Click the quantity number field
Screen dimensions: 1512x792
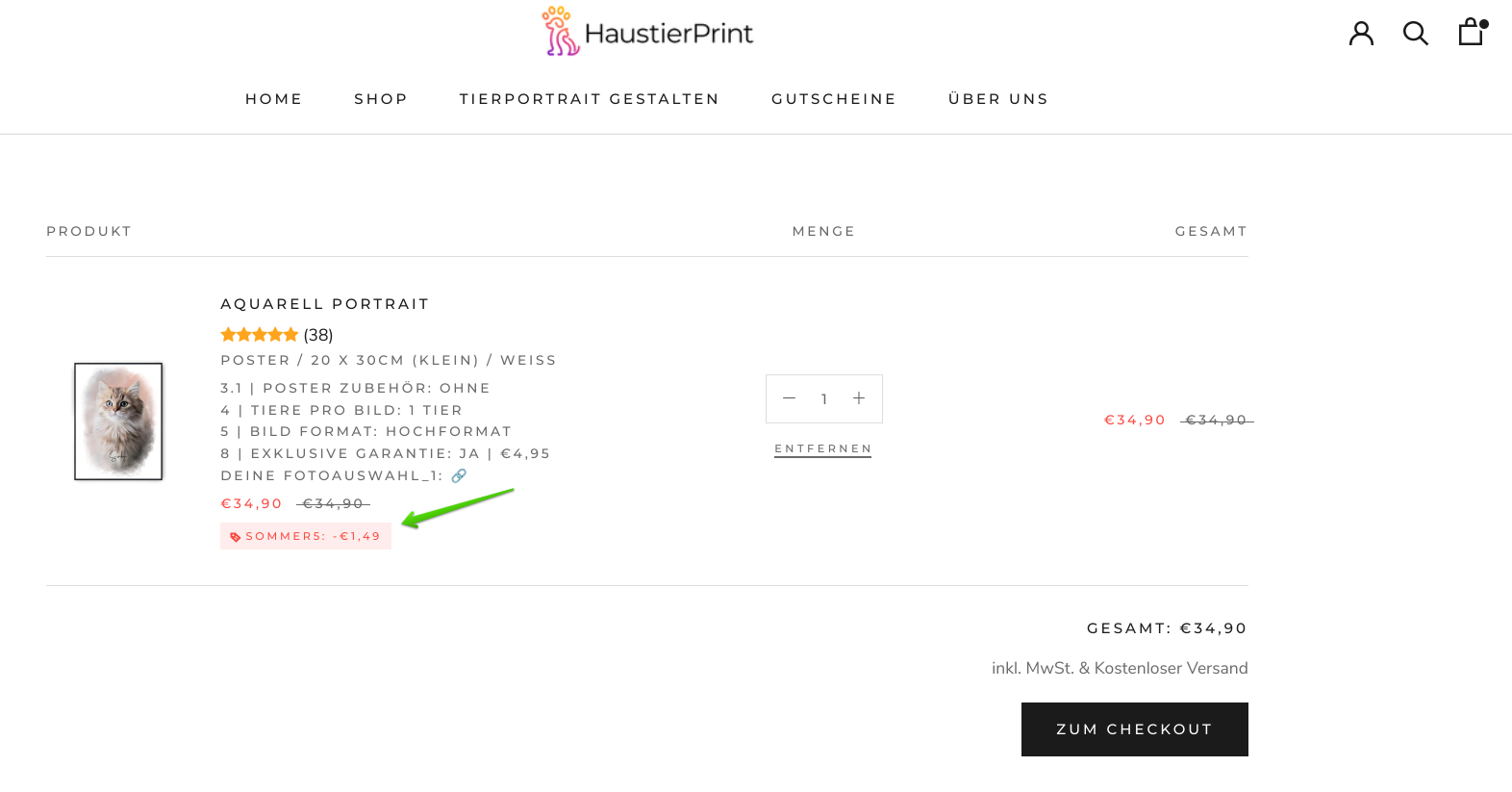[x=824, y=399]
